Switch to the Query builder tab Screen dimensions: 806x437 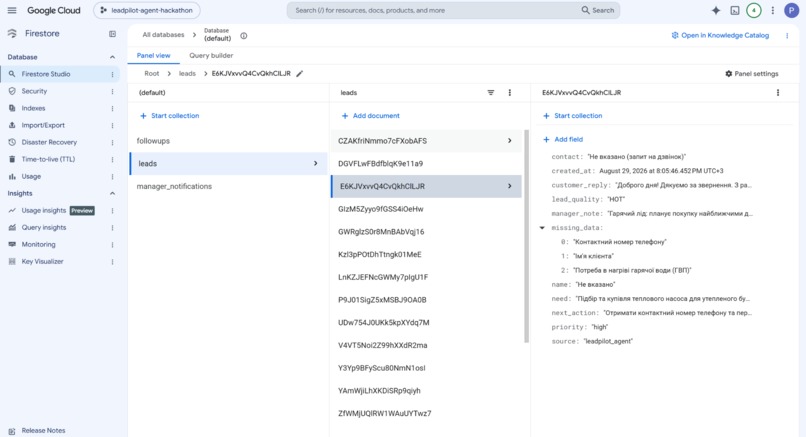(x=211, y=56)
